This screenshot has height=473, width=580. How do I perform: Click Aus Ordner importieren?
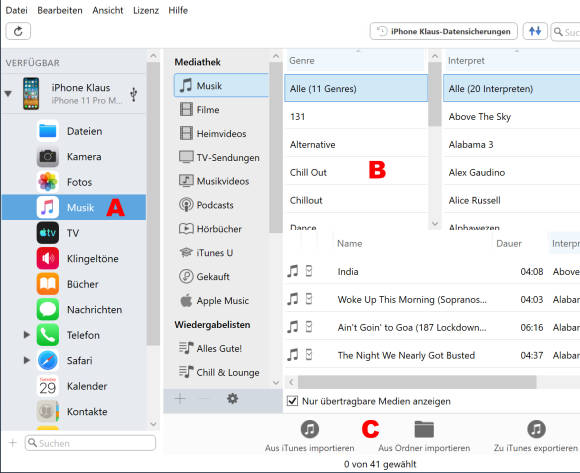[x=424, y=436]
